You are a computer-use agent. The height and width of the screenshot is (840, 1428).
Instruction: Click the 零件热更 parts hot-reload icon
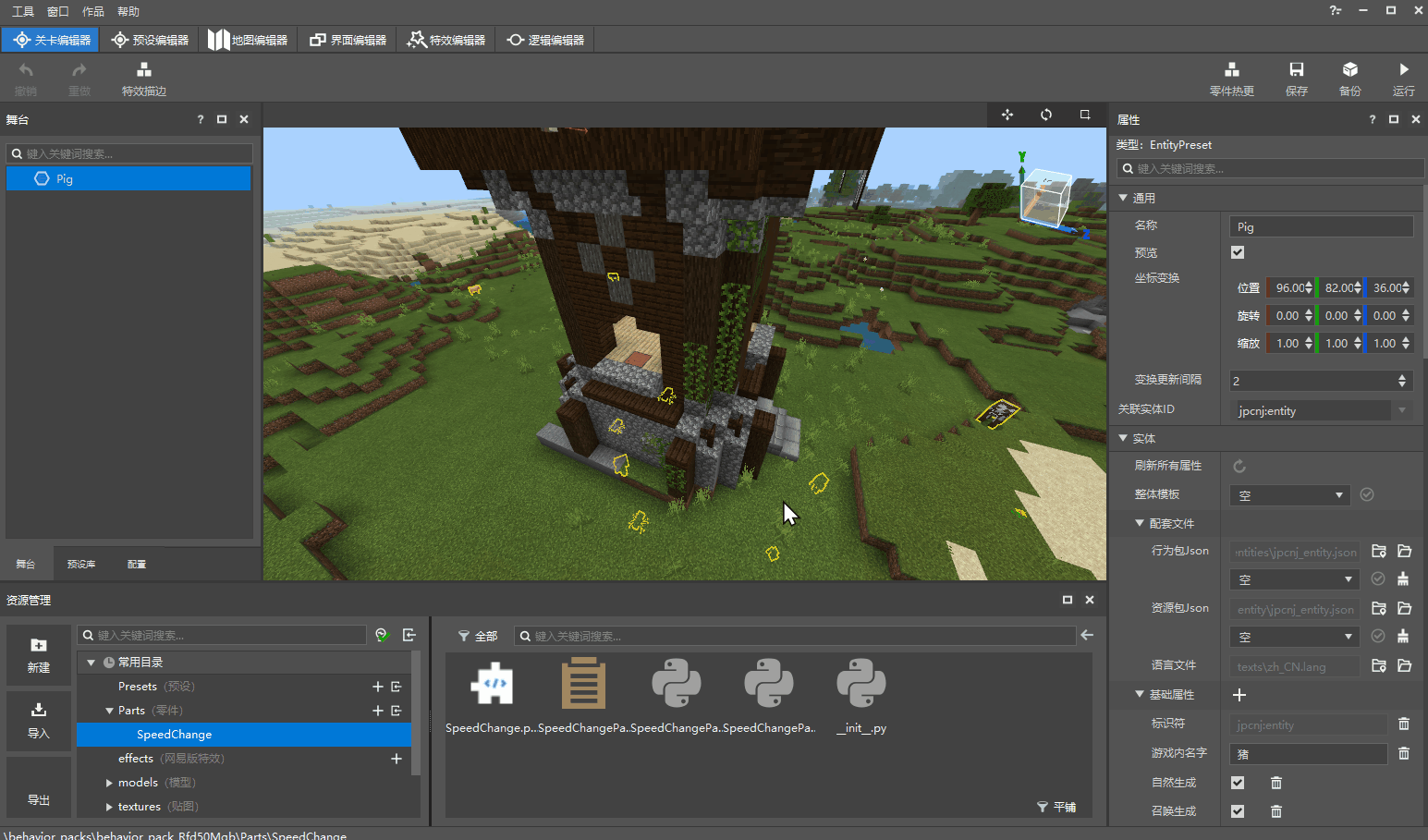(x=1231, y=70)
